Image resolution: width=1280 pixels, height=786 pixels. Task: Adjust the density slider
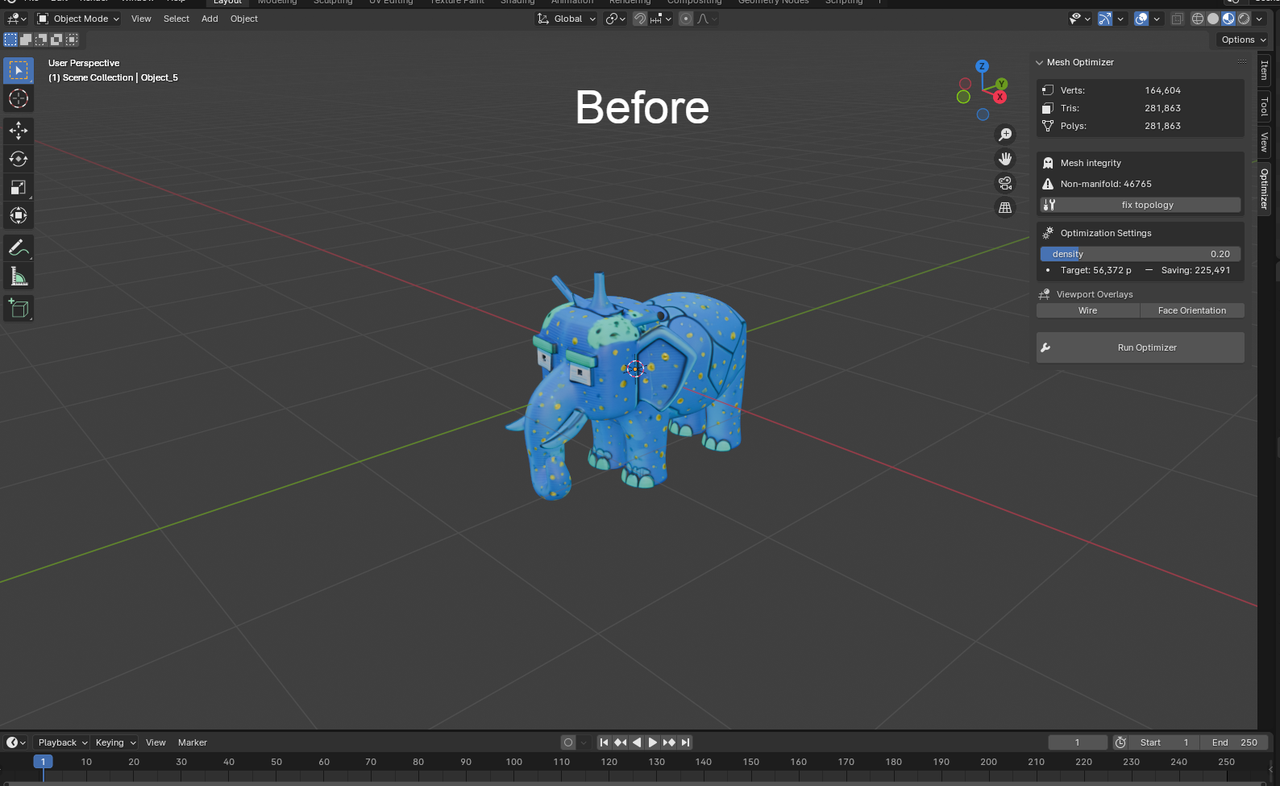pos(1140,253)
